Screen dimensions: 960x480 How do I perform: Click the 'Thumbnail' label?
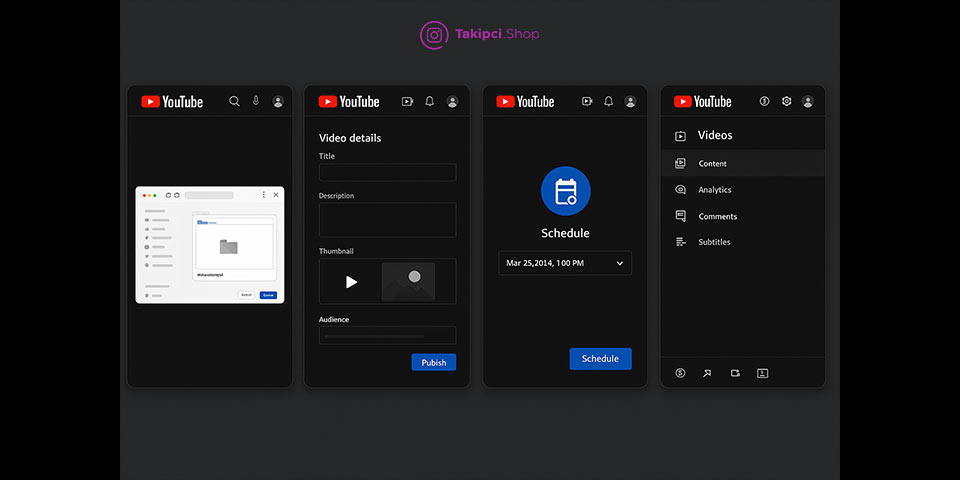tap(336, 251)
